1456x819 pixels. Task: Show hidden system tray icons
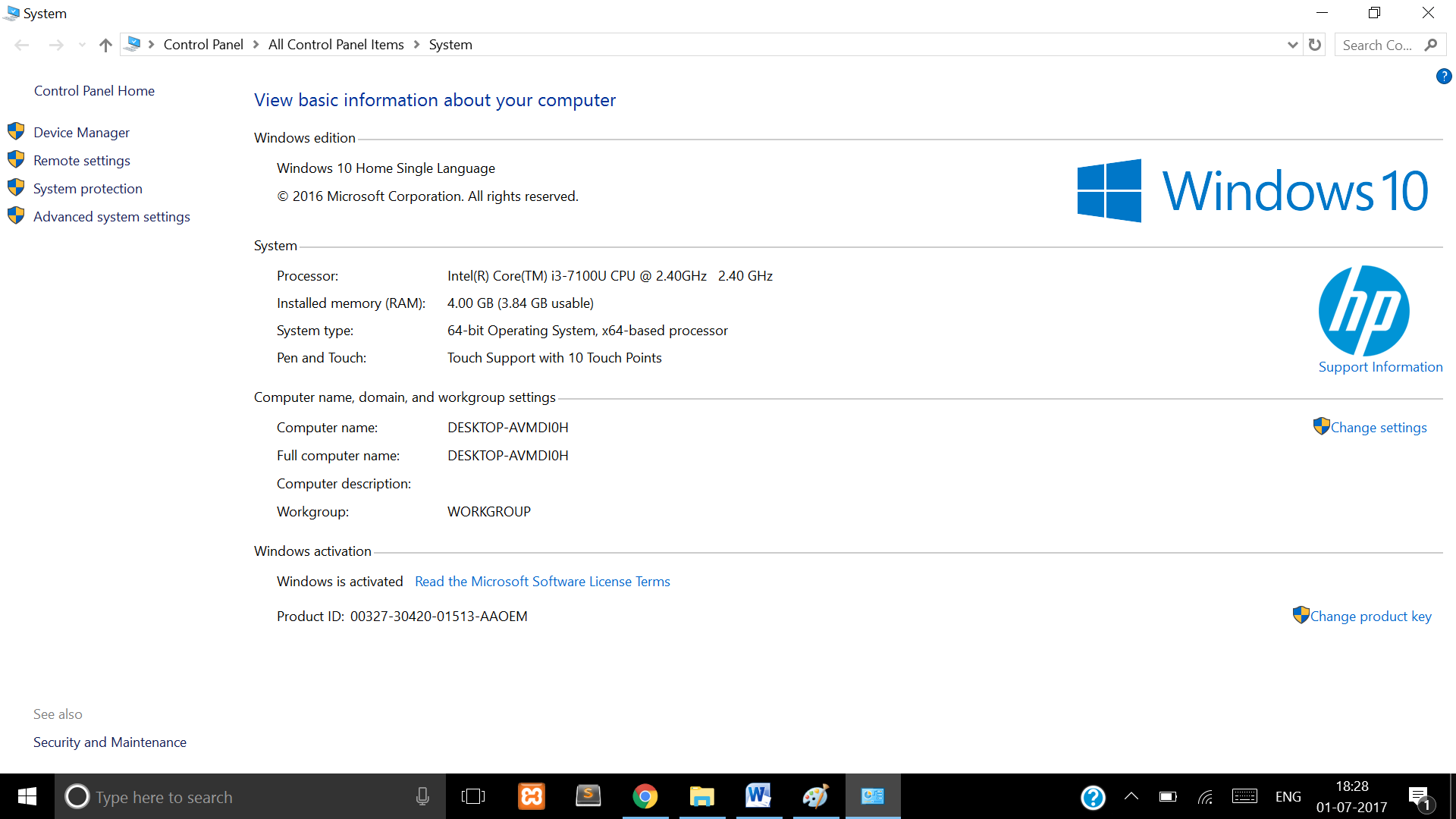point(1131,796)
